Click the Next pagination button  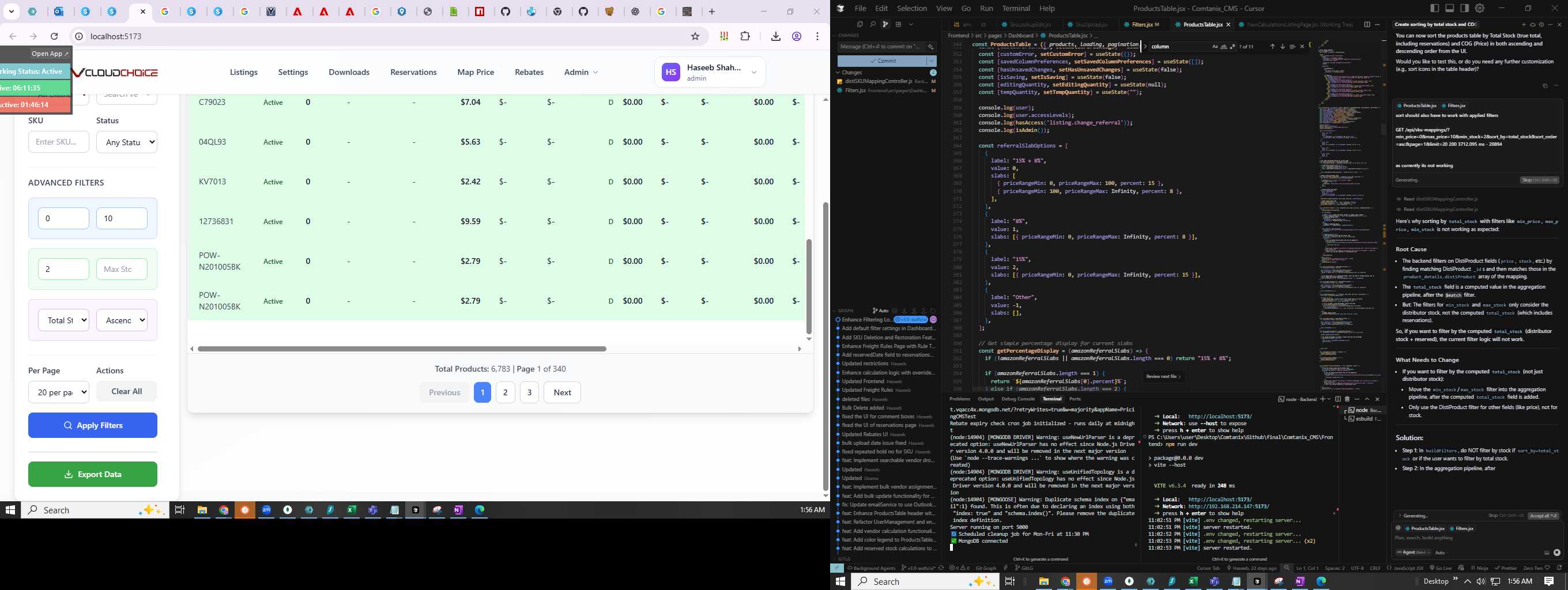pyautogui.click(x=562, y=392)
